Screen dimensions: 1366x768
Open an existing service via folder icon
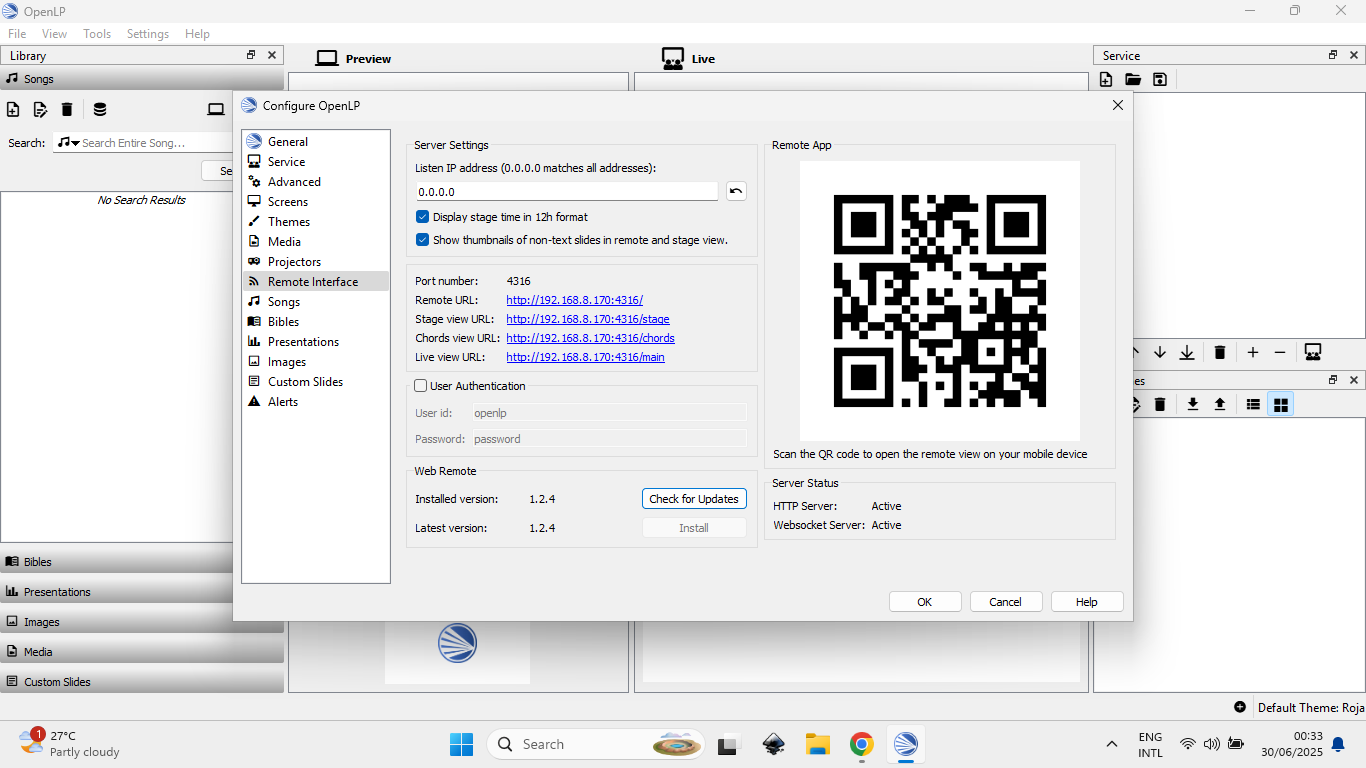[1133, 79]
